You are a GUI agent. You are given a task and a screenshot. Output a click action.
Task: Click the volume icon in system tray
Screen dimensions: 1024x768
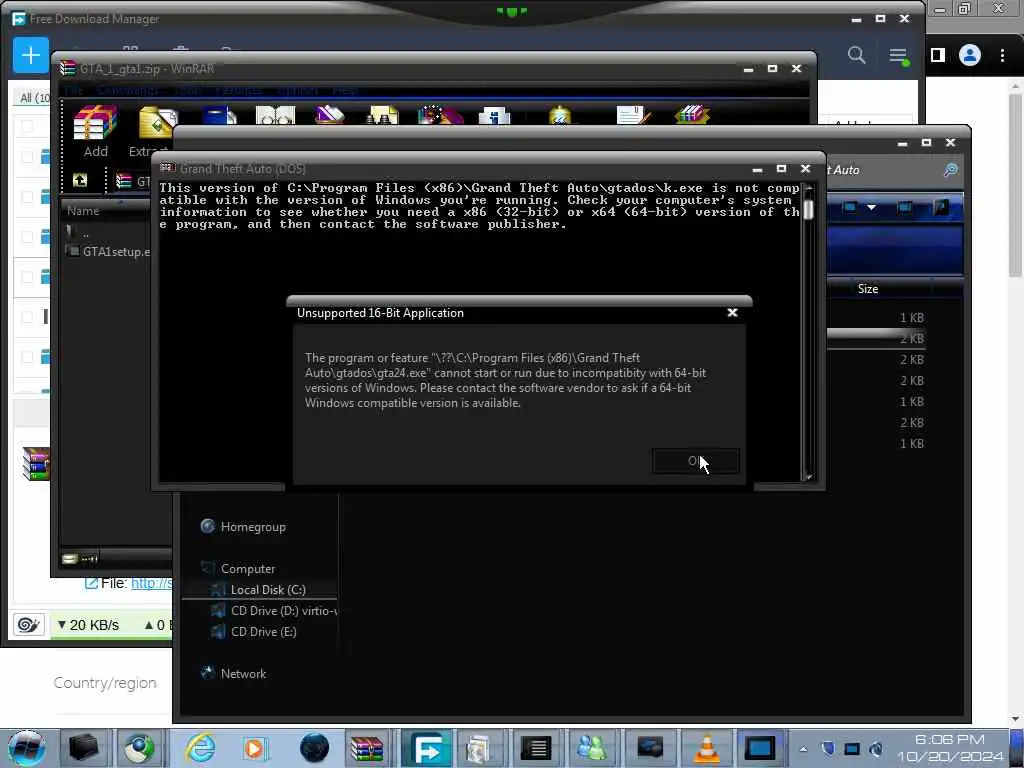pyautogui.click(x=876, y=749)
